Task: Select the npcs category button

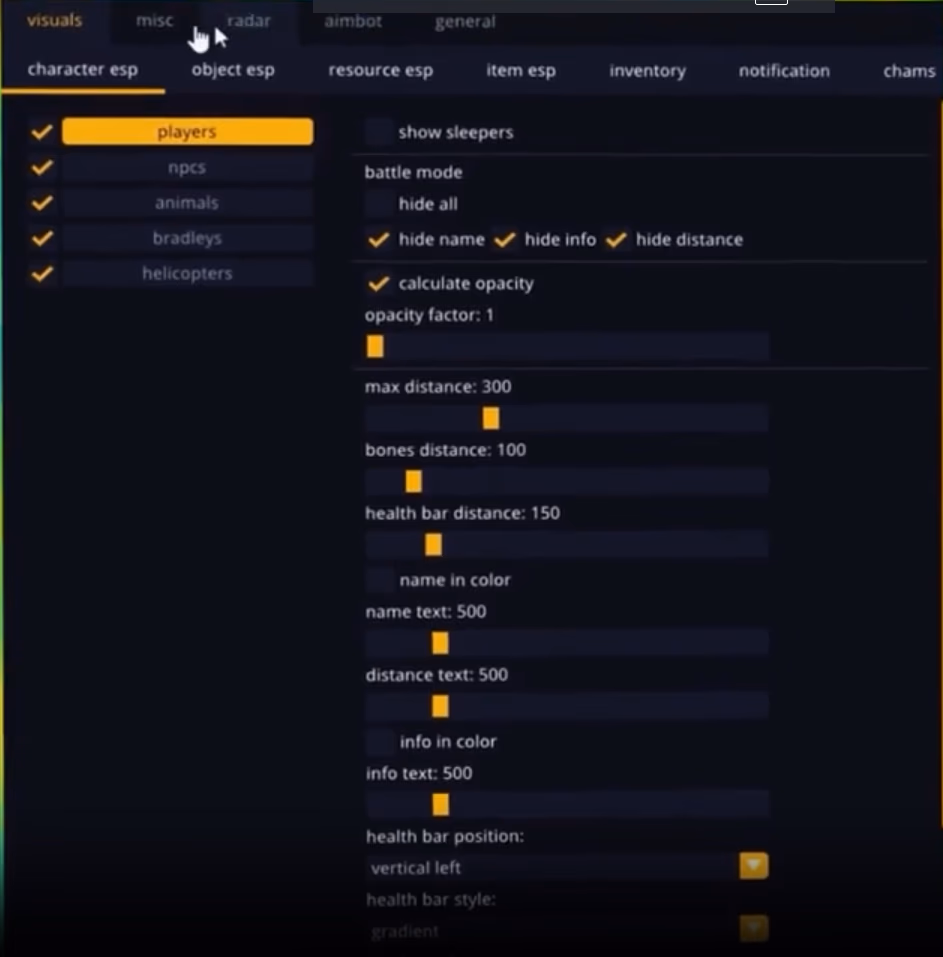Action: coord(187,167)
